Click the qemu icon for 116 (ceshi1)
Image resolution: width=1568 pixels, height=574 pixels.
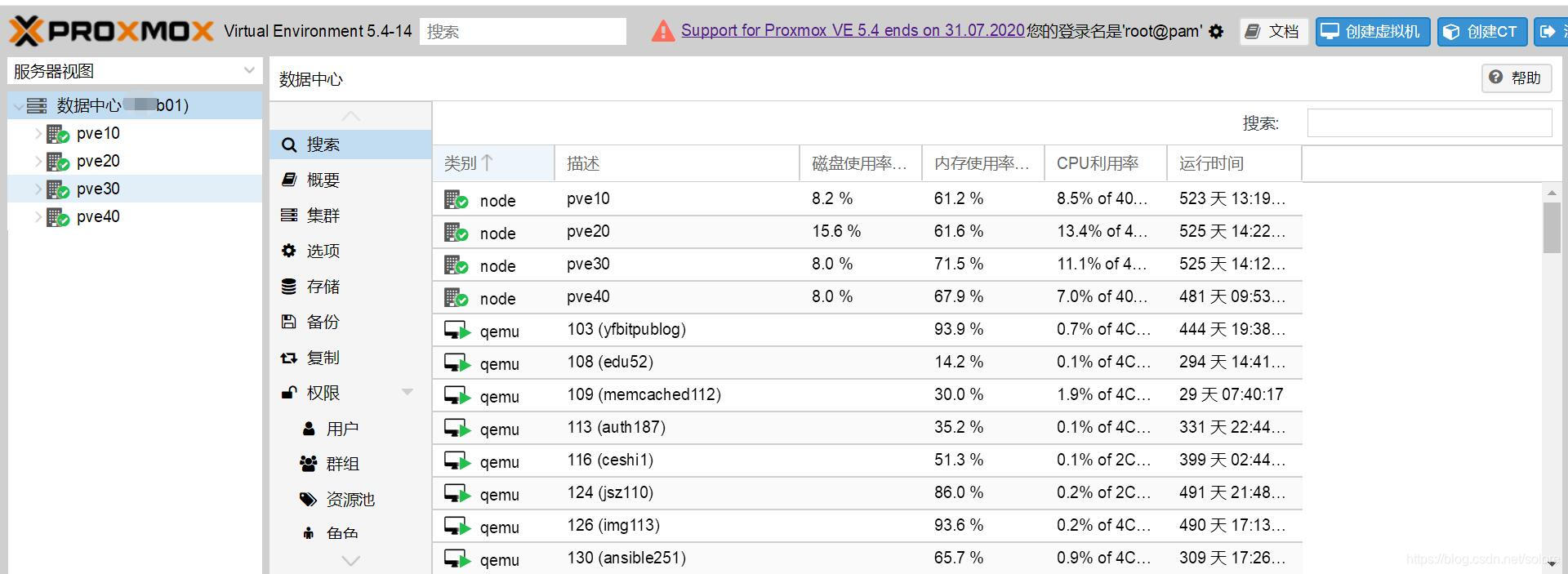pos(457,461)
